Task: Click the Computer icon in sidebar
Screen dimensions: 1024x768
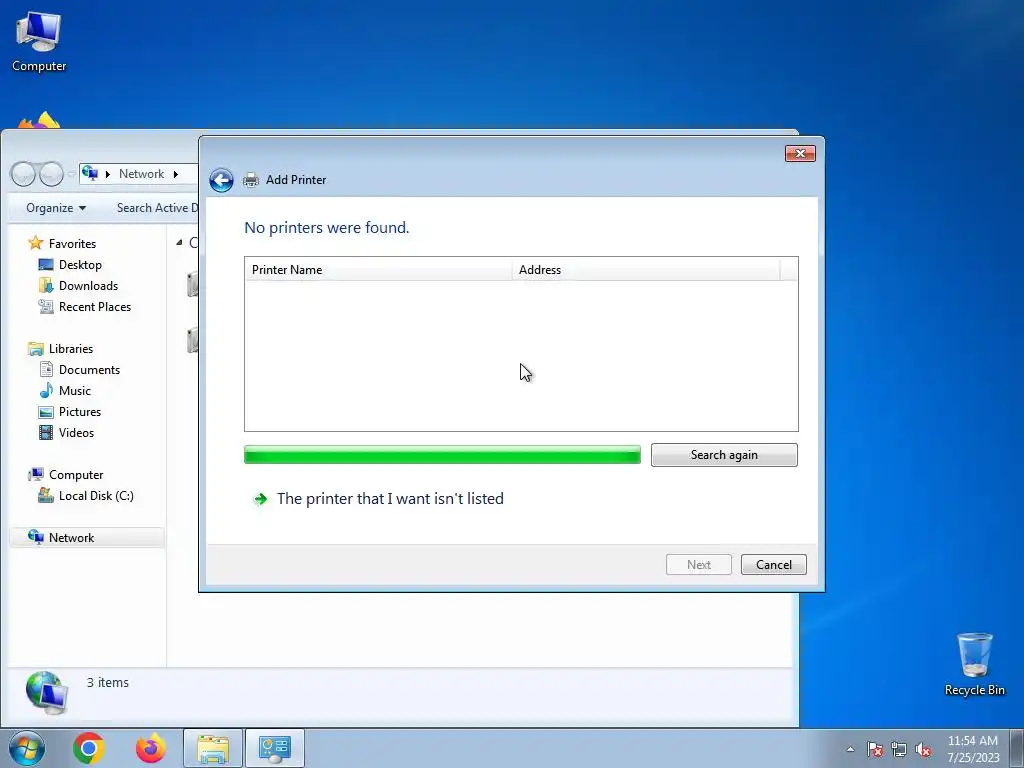Action: coord(36,475)
